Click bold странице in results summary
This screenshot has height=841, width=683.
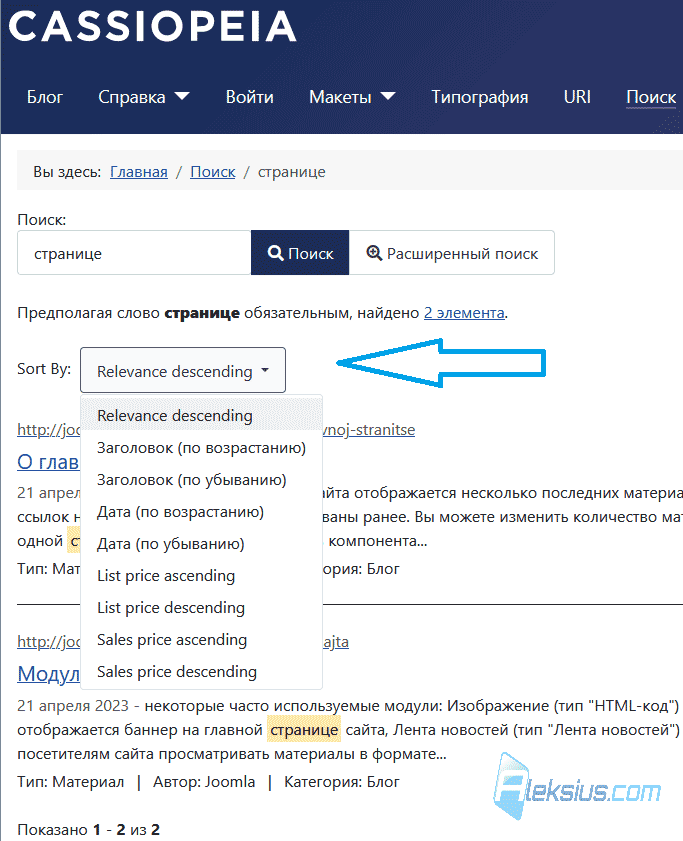click(x=202, y=313)
